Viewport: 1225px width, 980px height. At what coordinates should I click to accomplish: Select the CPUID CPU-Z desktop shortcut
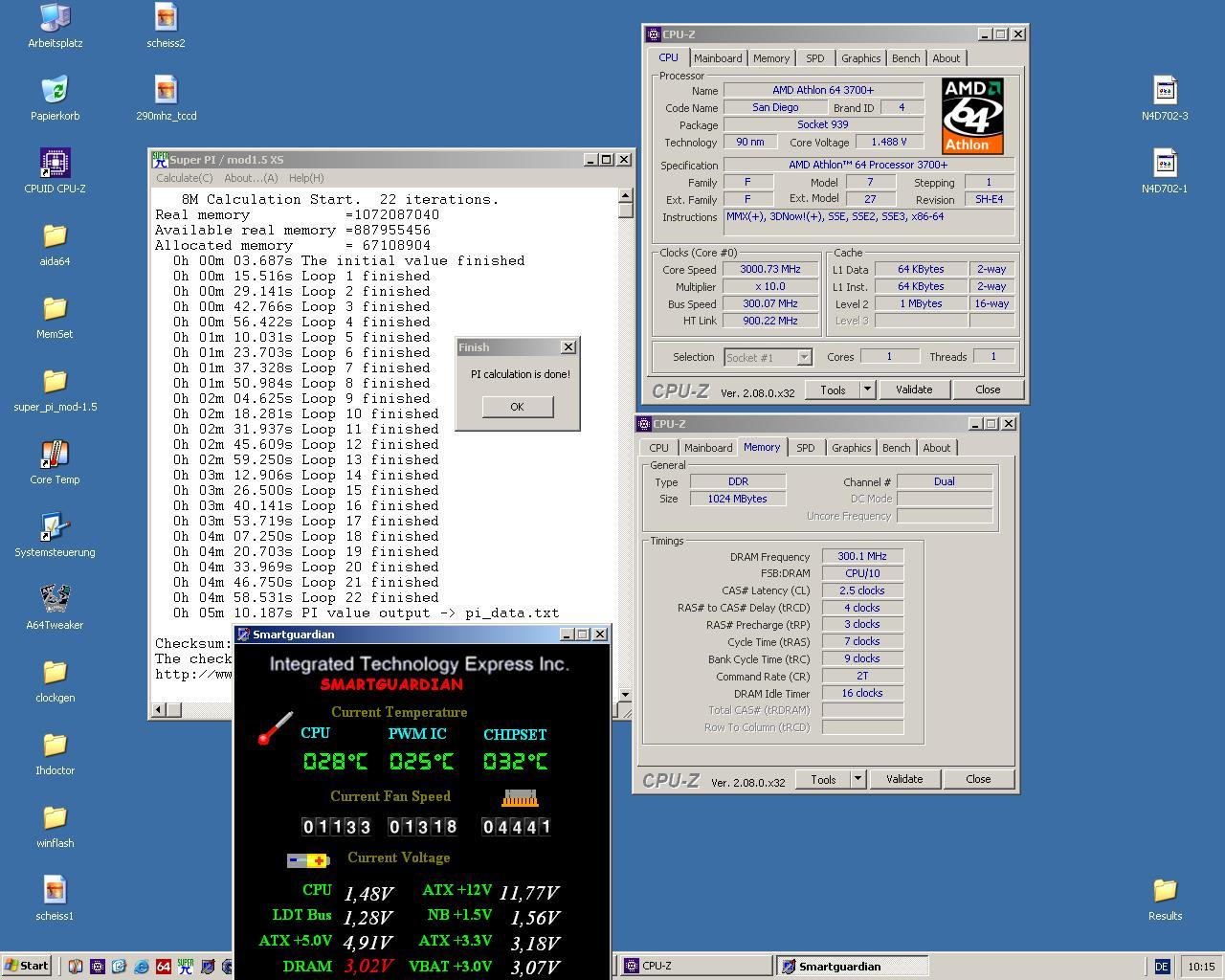point(55,163)
